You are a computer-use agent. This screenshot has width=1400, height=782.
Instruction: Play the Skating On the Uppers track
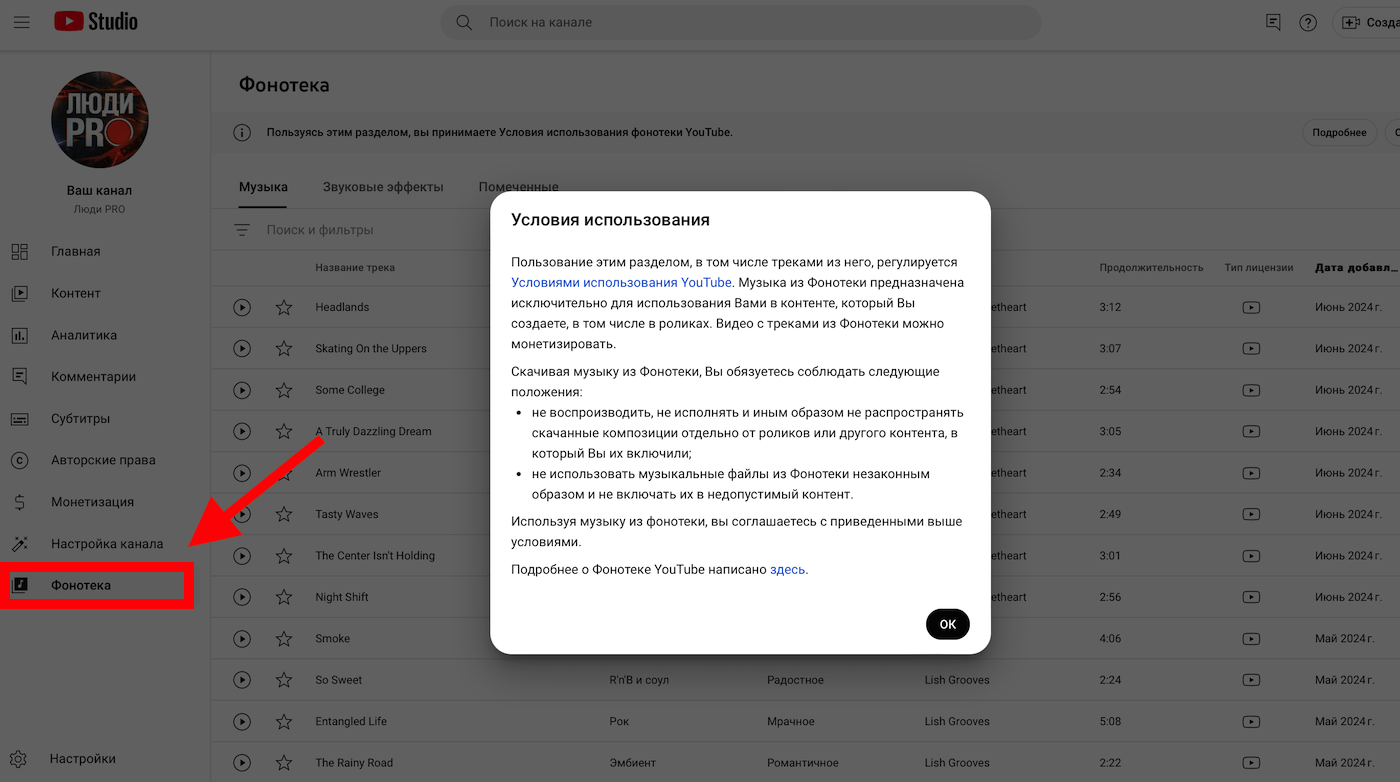(x=242, y=349)
